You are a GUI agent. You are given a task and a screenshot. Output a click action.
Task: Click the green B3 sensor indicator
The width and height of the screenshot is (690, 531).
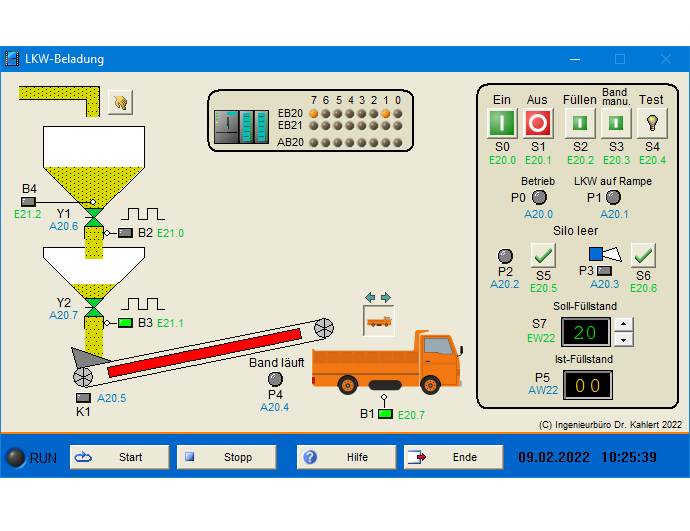click(x=125, y=323)
